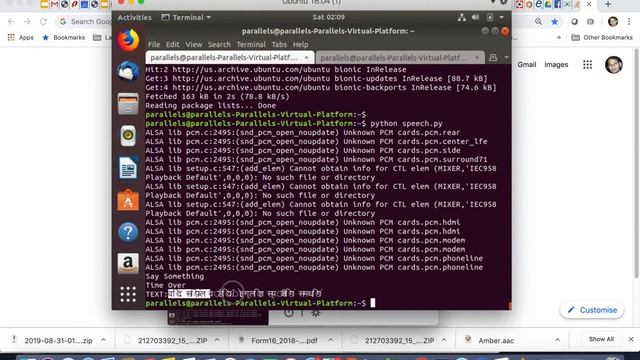Show Applications grid in the dock
The image size is (640, 360).
tap(128, 294)
